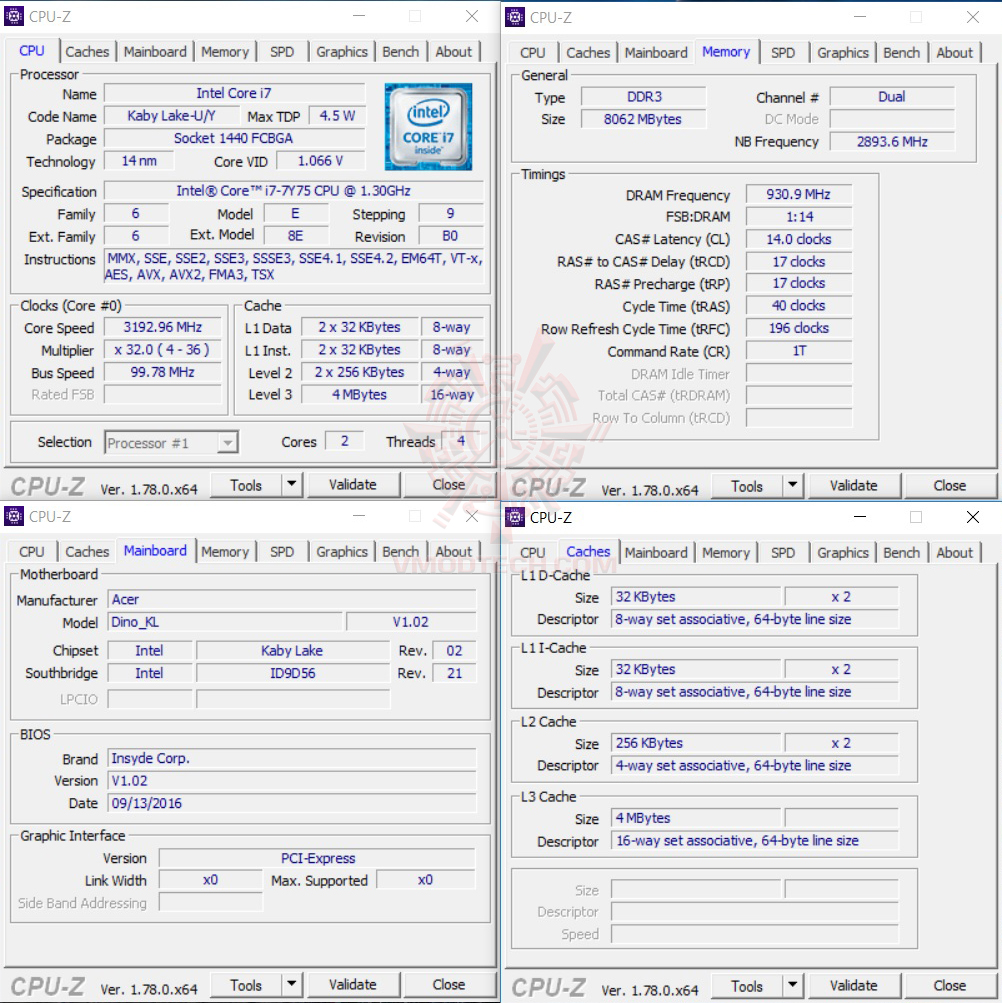Click Validate button in CPU tab window
1002x1003 pixels.
[353, 485]
